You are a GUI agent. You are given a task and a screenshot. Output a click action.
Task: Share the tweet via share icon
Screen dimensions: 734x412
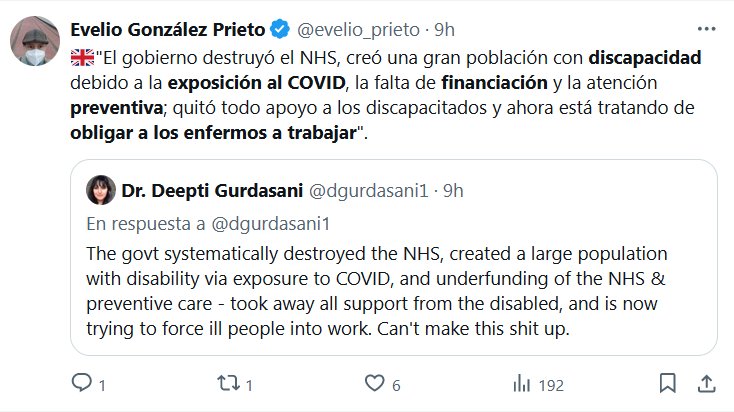point(706,383)
